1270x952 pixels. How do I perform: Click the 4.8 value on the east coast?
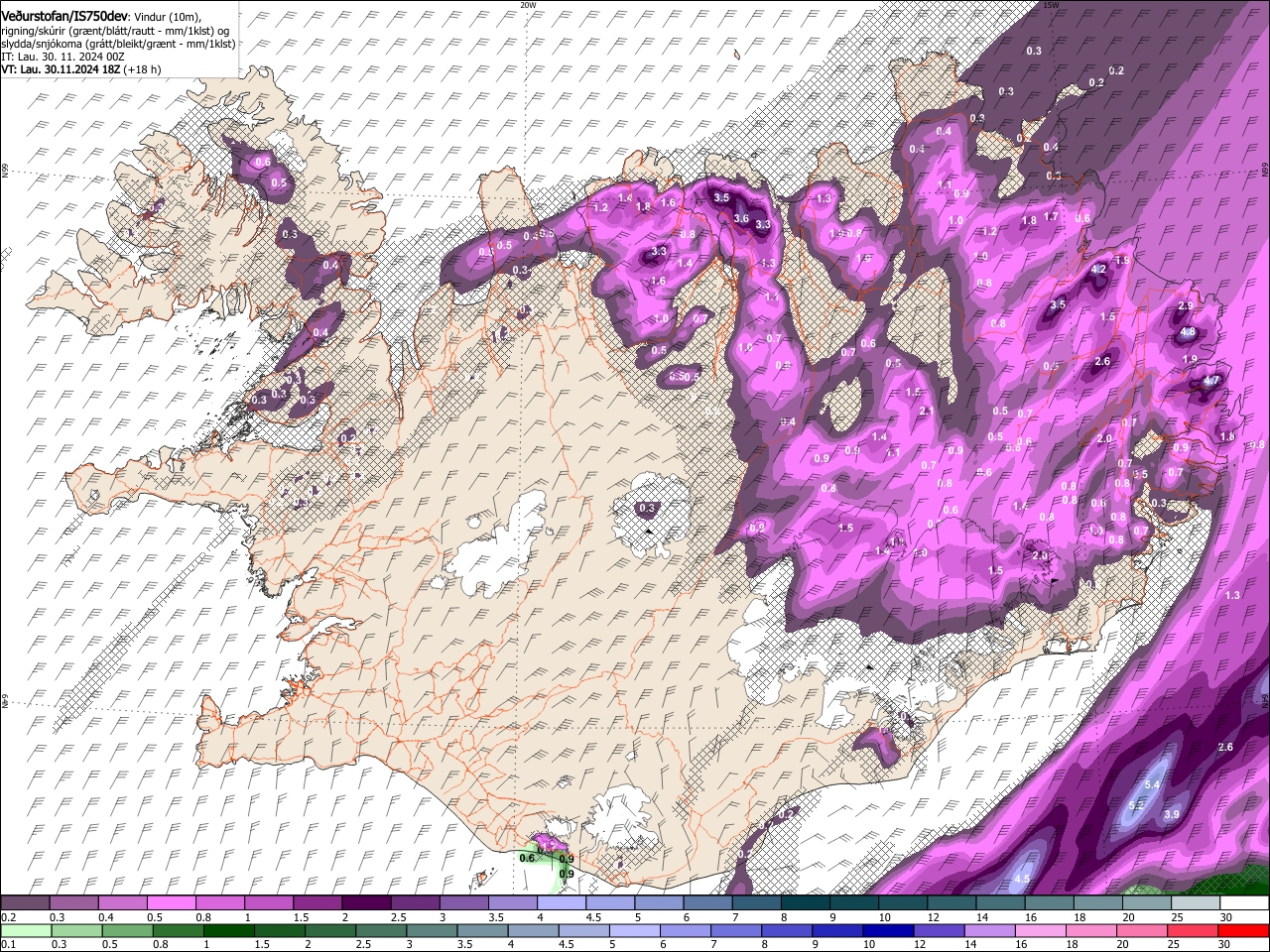1188,331
